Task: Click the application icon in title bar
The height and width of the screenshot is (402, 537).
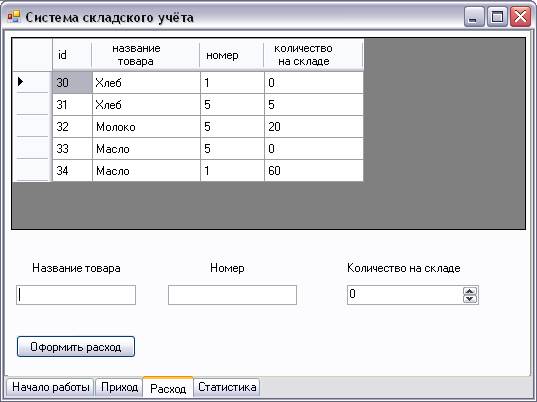Action: 14,16
